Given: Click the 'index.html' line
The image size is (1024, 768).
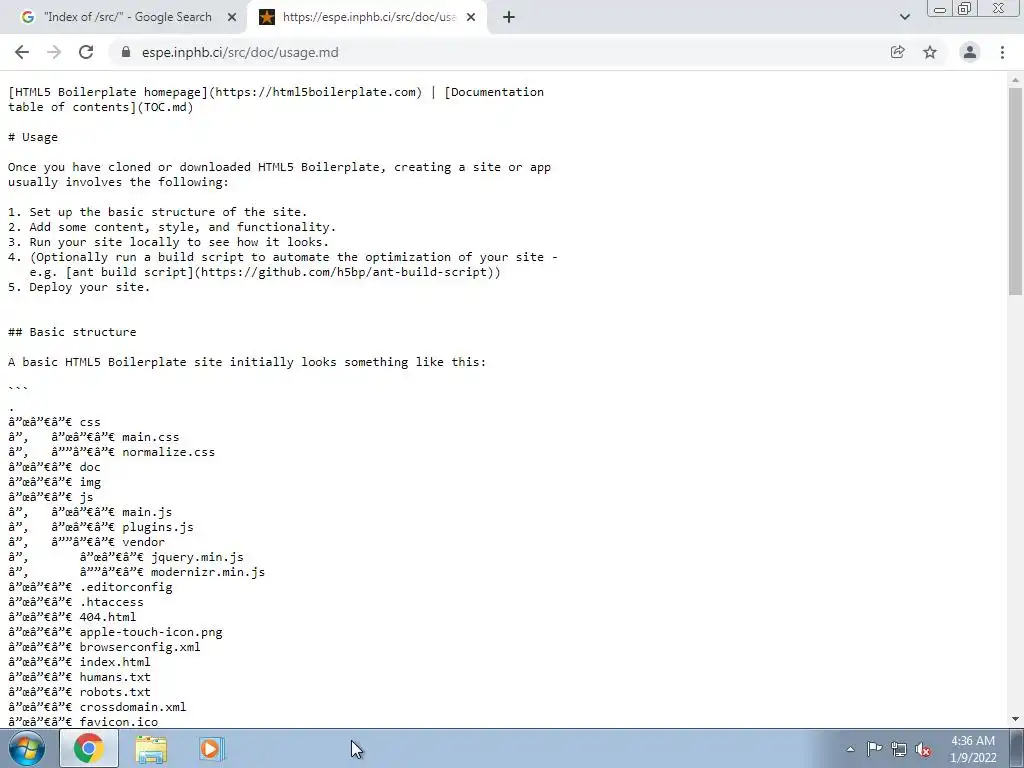Looking at the screenshot, I should [79, 662].
